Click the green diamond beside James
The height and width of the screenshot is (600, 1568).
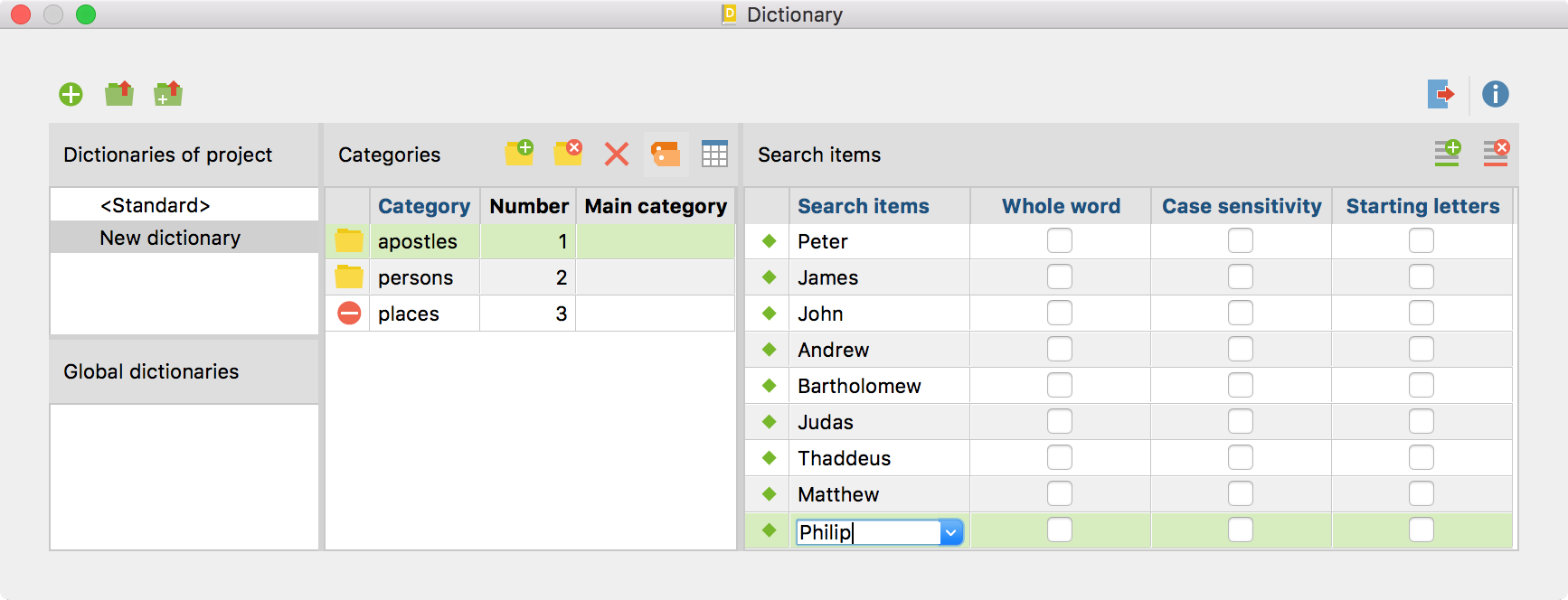770,277
